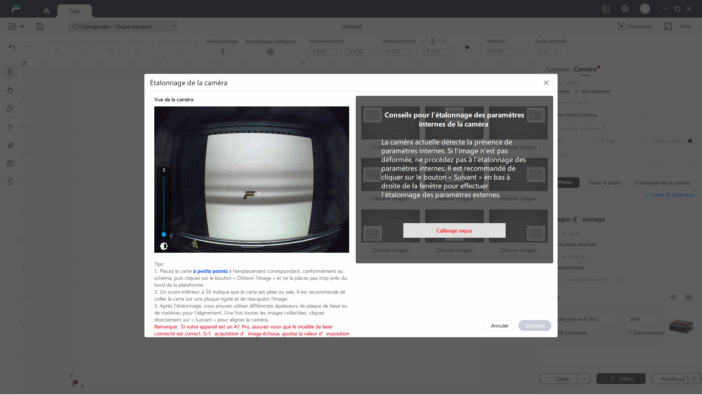Expand the arrow beside Cadre button
702x395 pixels.
point(584,379)
